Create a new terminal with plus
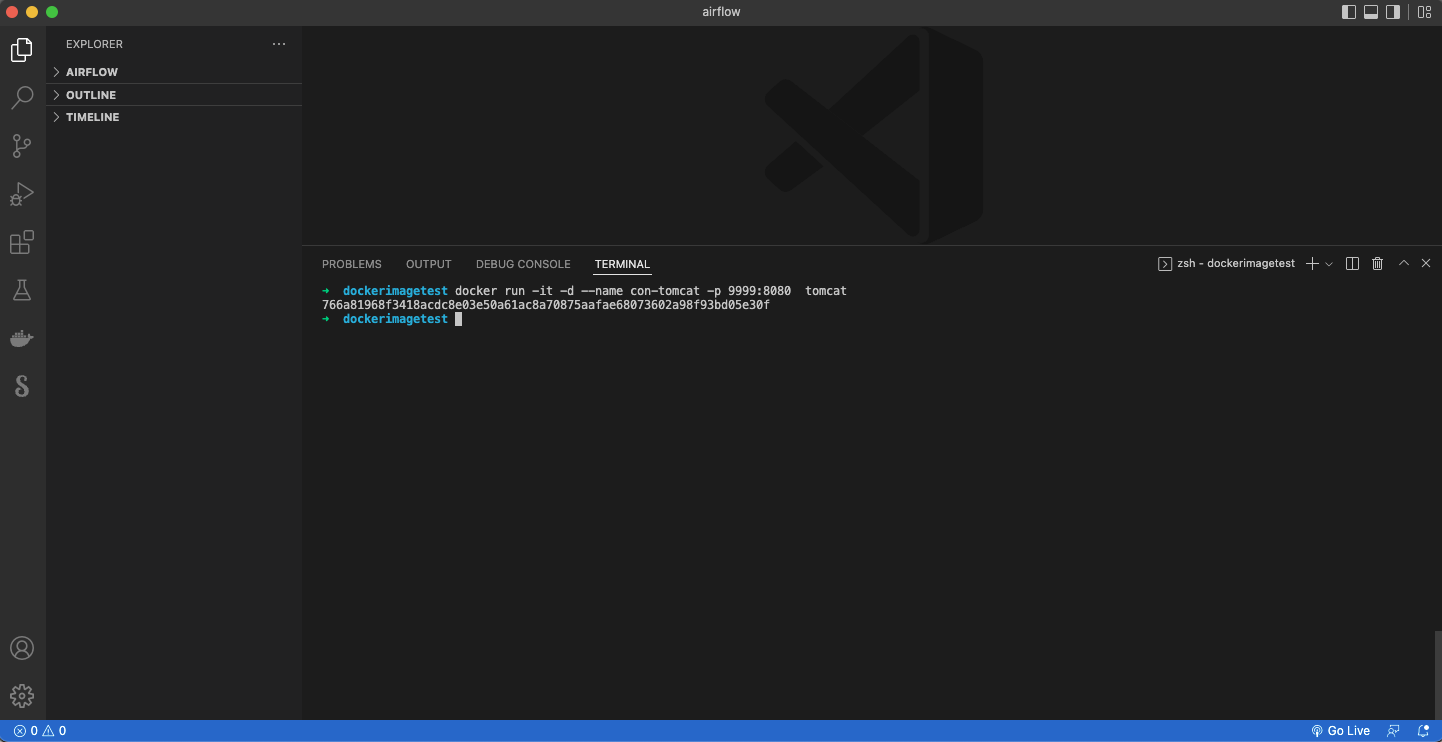Image resolution: width=1442 pixels, height=742 pixels. [x=1312, y=264]
